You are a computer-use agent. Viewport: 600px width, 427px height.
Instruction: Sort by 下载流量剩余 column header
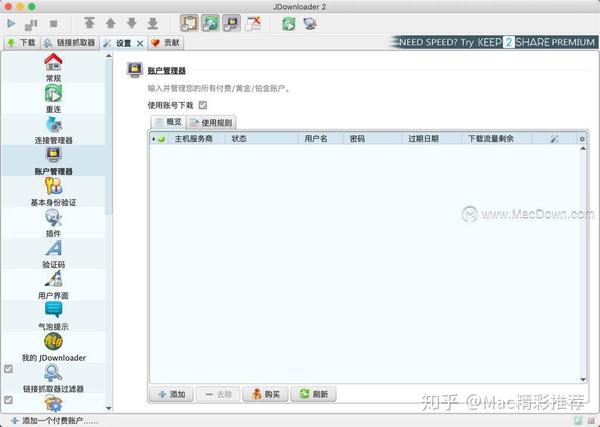497,139
